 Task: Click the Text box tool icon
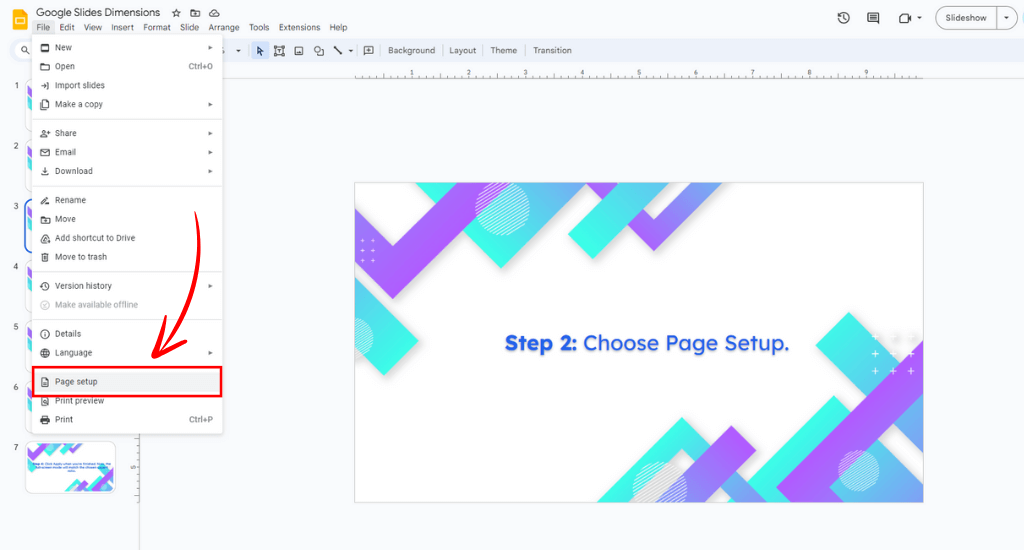pyautogui.click(x=279, y=50)
